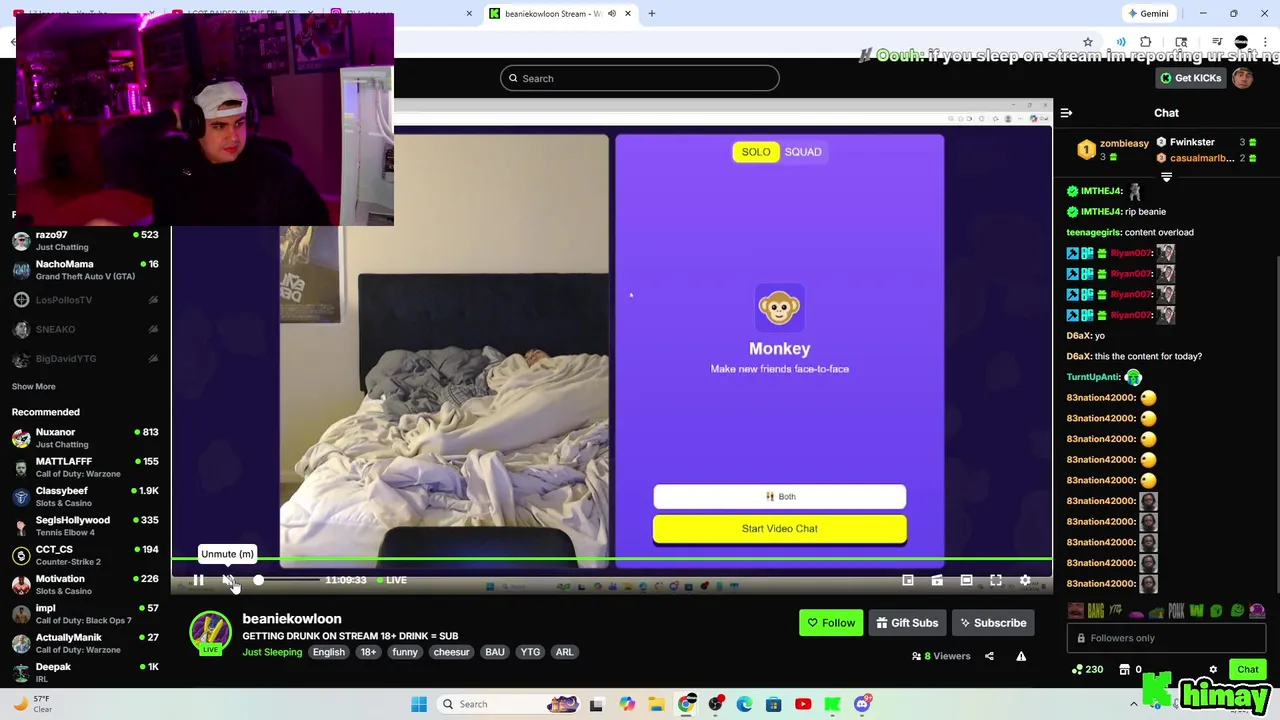Open the player settings gear
Image resolution: width=1280 pixels, height=720 pixels.
point(1025,580)
